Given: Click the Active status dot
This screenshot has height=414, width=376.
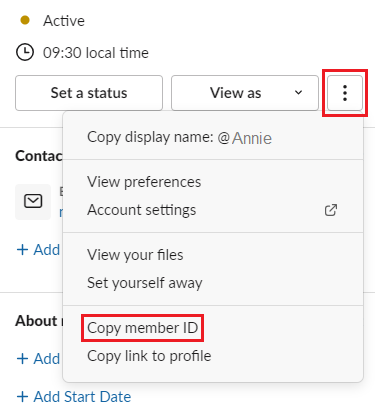Looking at the screenshot, I should point(25,21).
